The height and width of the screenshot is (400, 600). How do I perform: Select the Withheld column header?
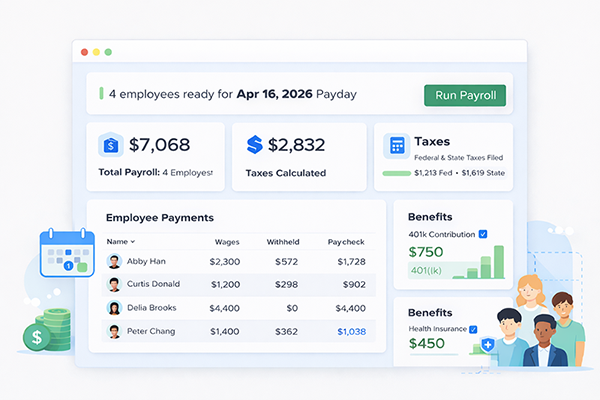283,241
